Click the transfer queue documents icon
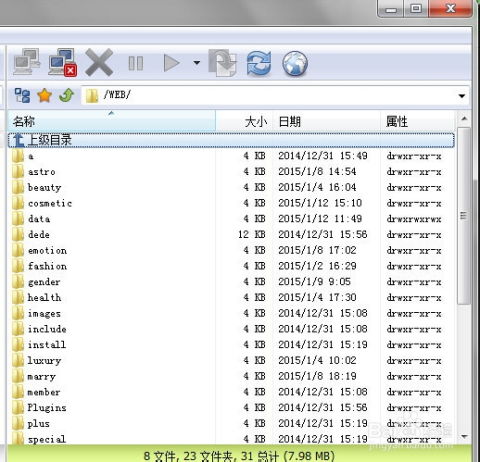Viewport: 480px width, 462px height. click(x=222, y=63)
